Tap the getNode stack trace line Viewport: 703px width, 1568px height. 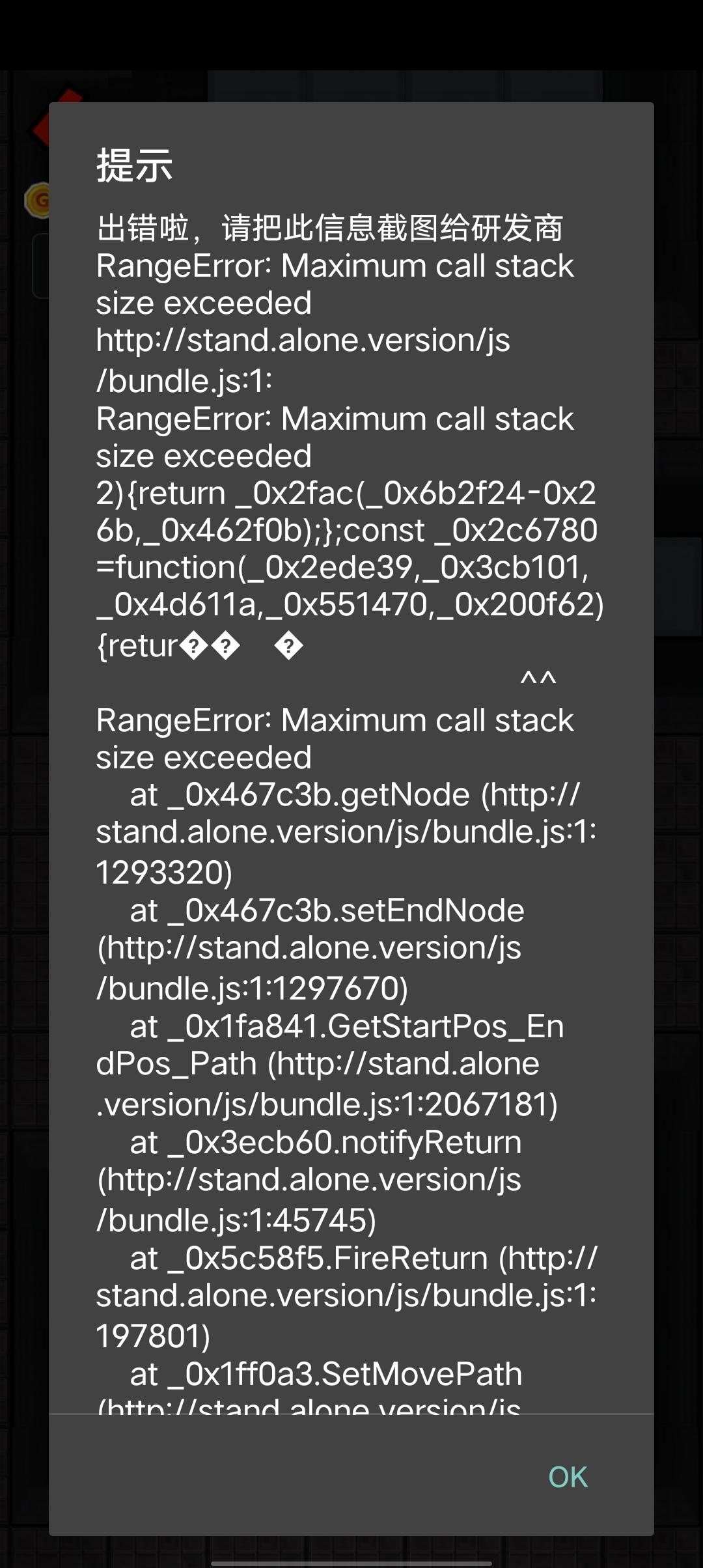[354, 795]
